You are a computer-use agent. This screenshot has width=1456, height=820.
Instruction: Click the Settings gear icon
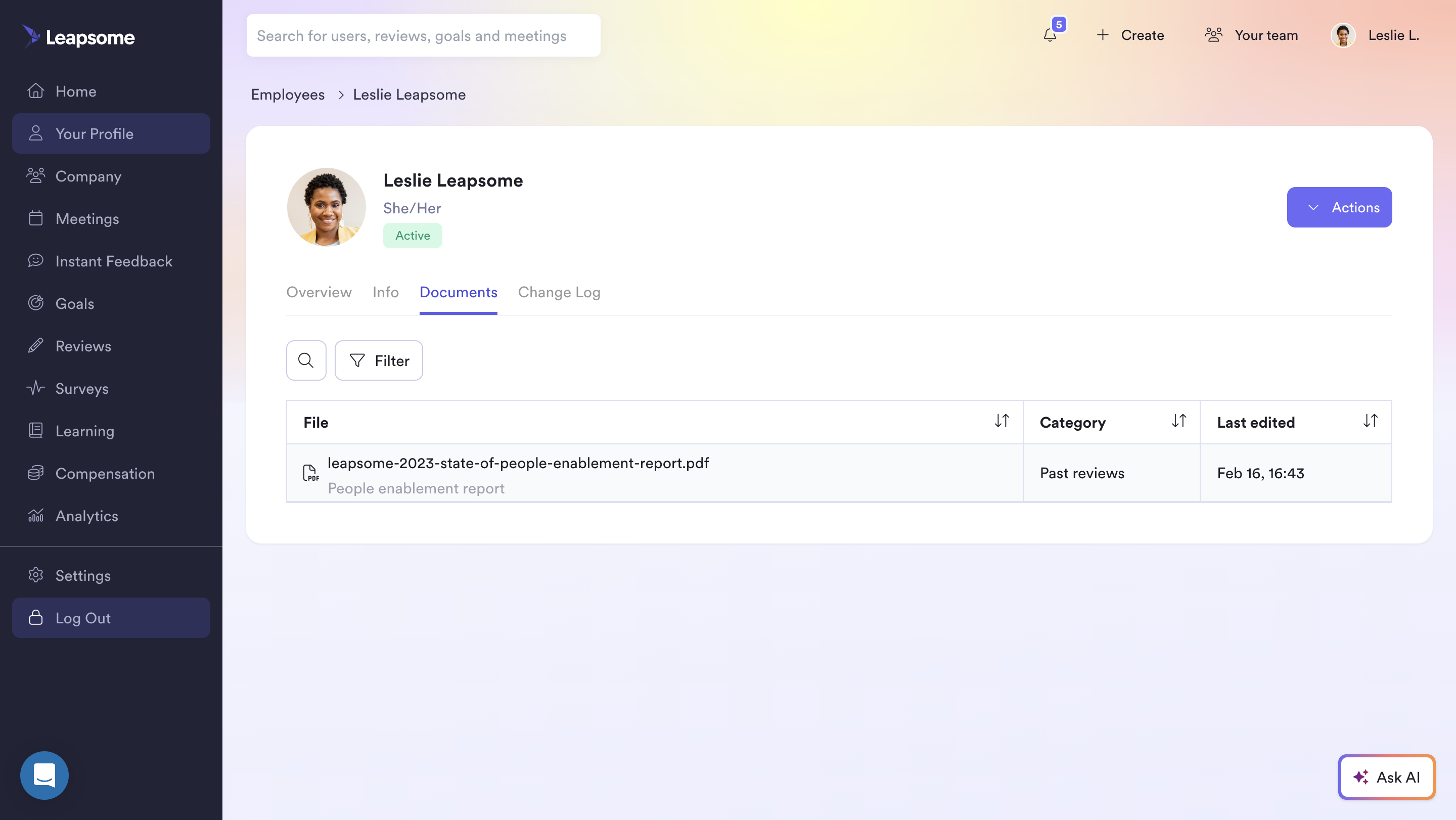click(x=35, y=575)
